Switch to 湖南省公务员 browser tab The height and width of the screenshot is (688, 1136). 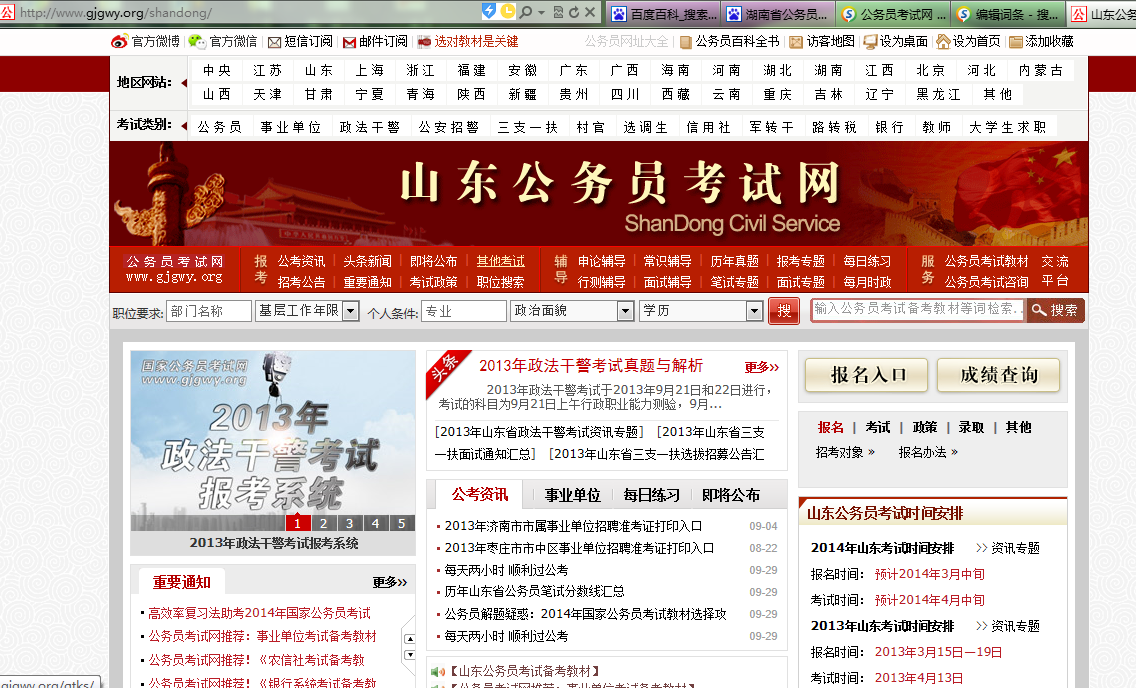point(779,14)
